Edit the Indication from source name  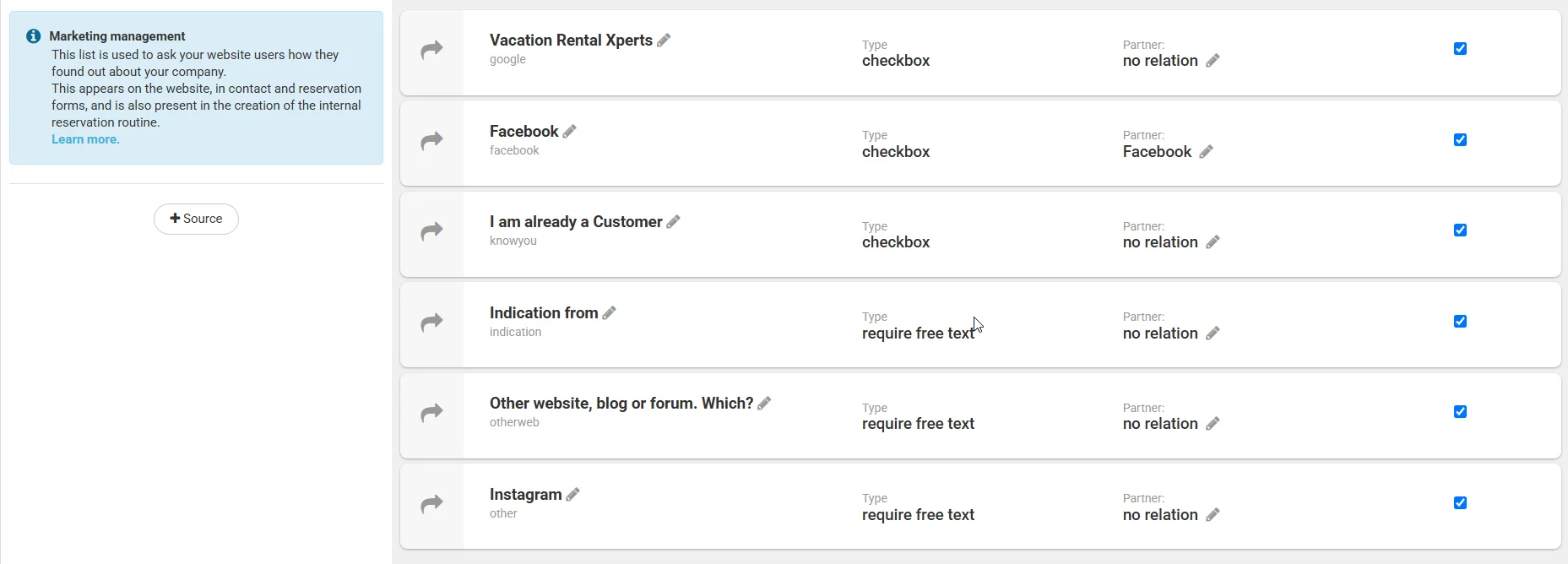click(x=609, y=313)
